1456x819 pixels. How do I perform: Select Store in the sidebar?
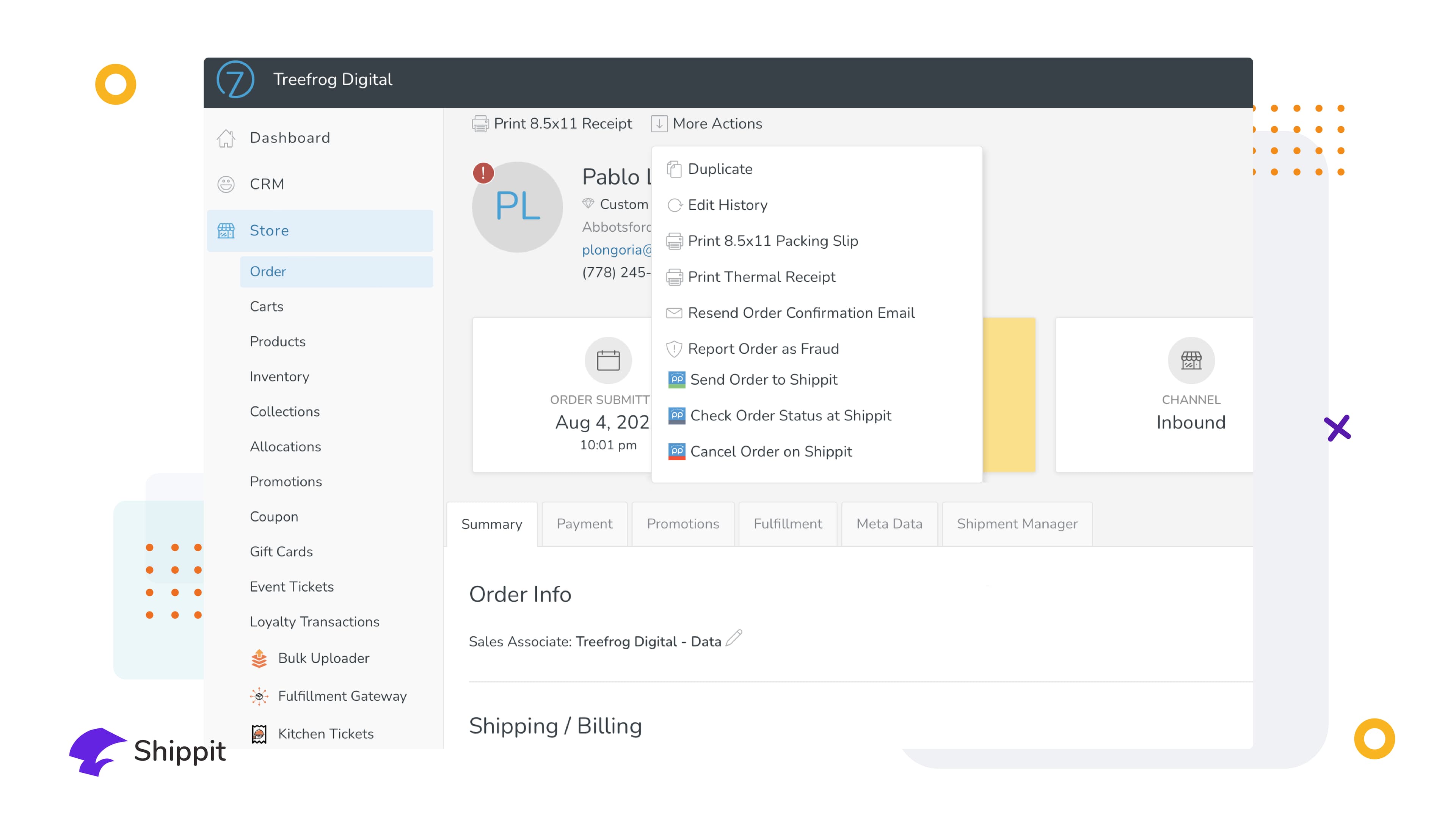pos(320,231)
